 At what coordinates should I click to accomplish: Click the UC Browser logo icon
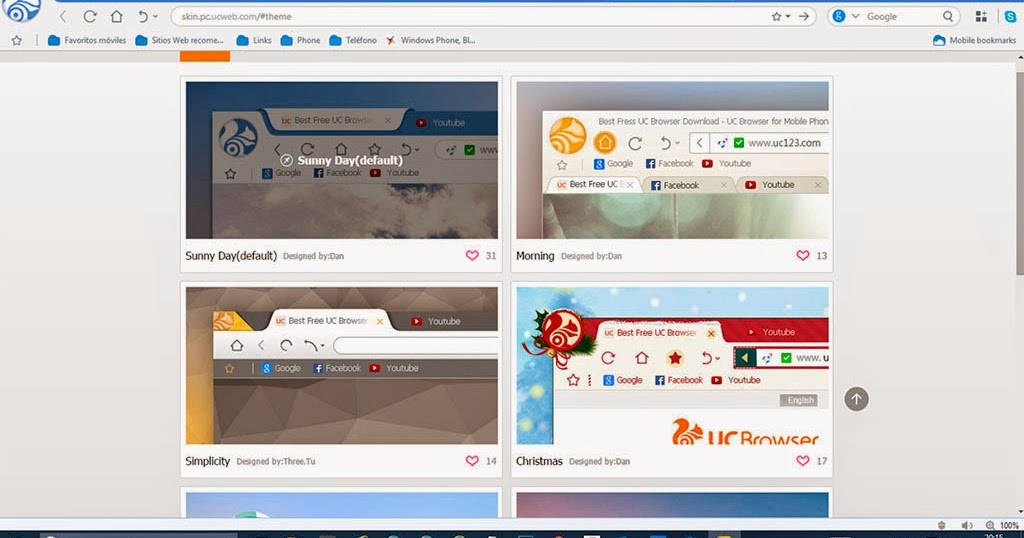click(20, 10)
